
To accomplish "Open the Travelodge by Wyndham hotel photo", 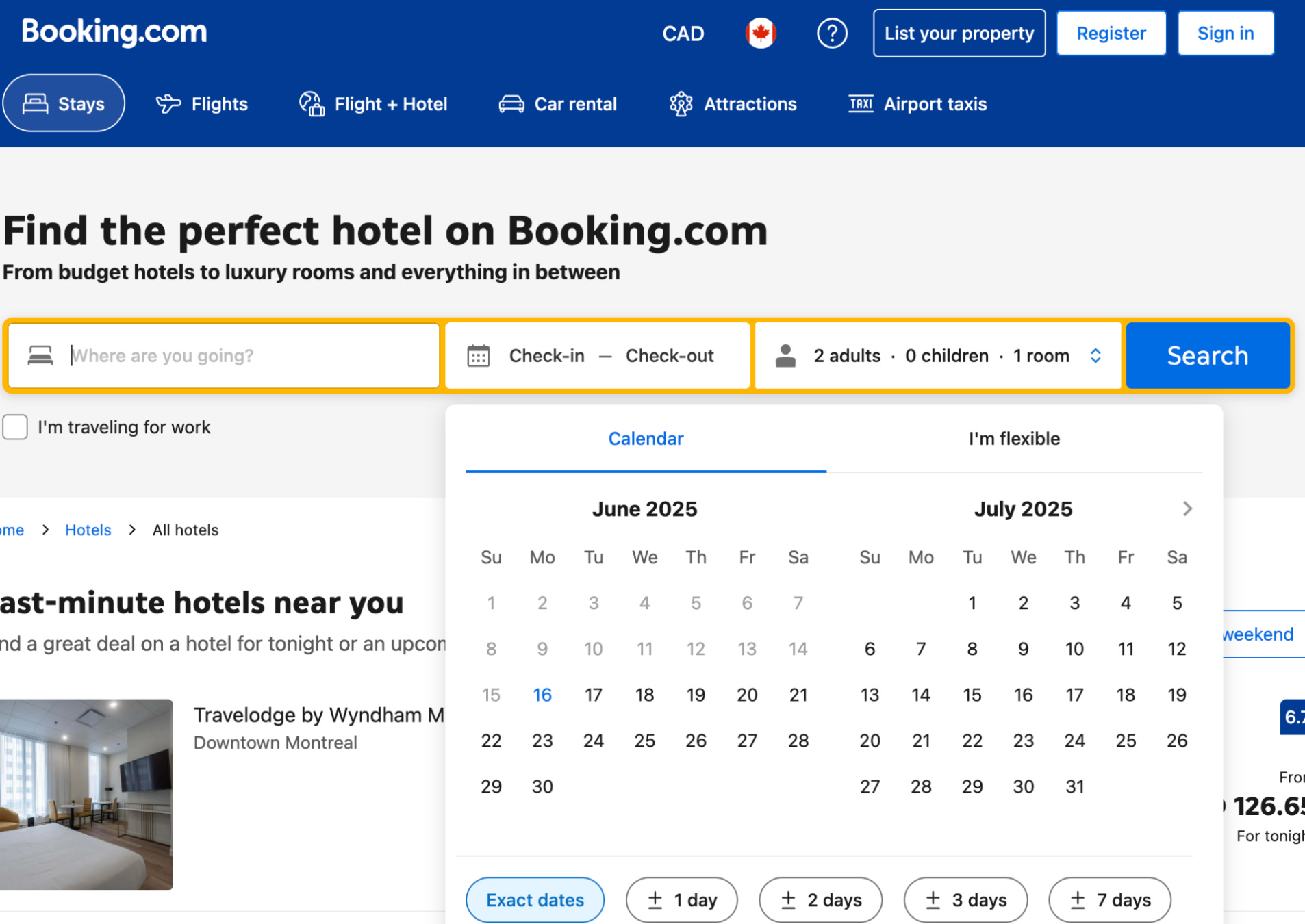I will (x=86, y=794).
